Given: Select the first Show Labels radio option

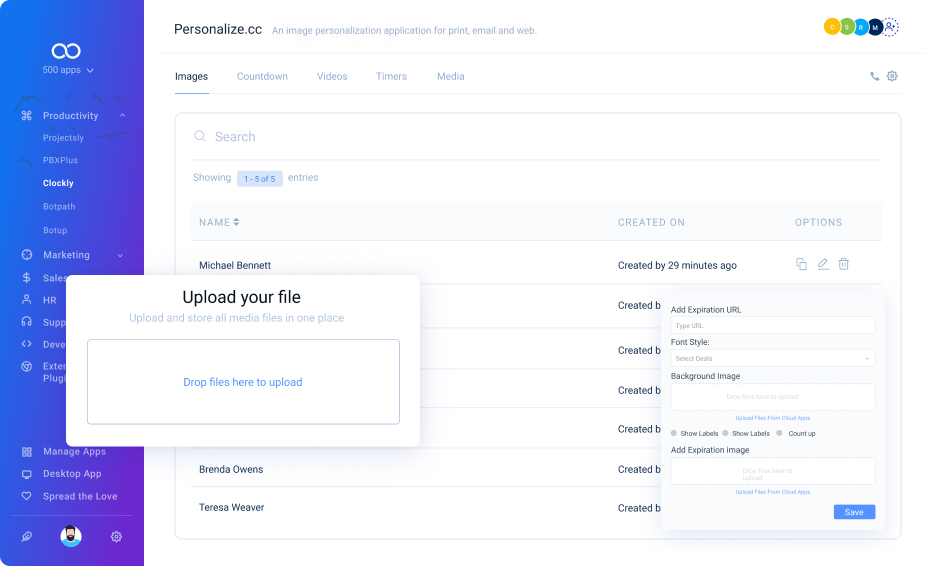Looking at the screenshot, I should tap(674, 433).
